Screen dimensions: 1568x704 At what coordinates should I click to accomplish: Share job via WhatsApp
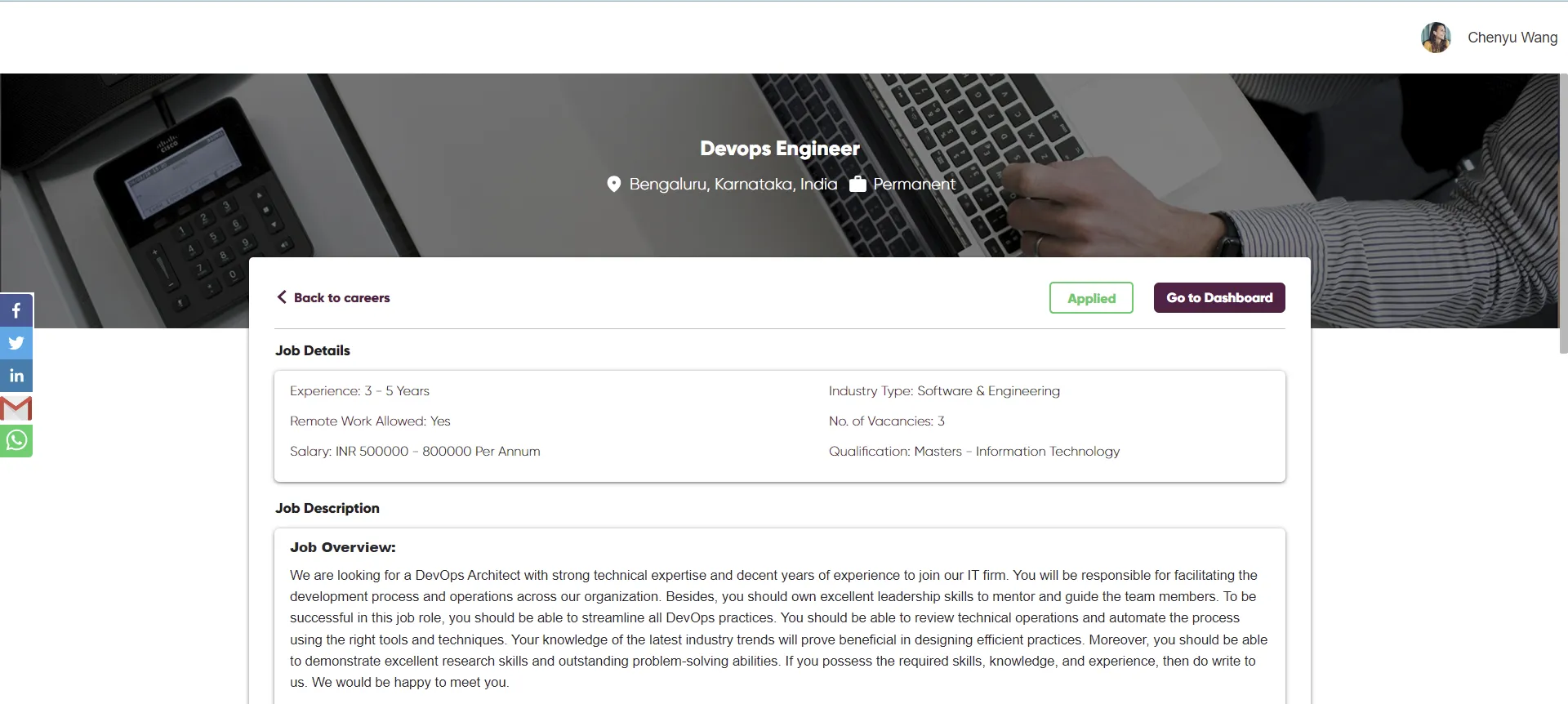(16, 441)
